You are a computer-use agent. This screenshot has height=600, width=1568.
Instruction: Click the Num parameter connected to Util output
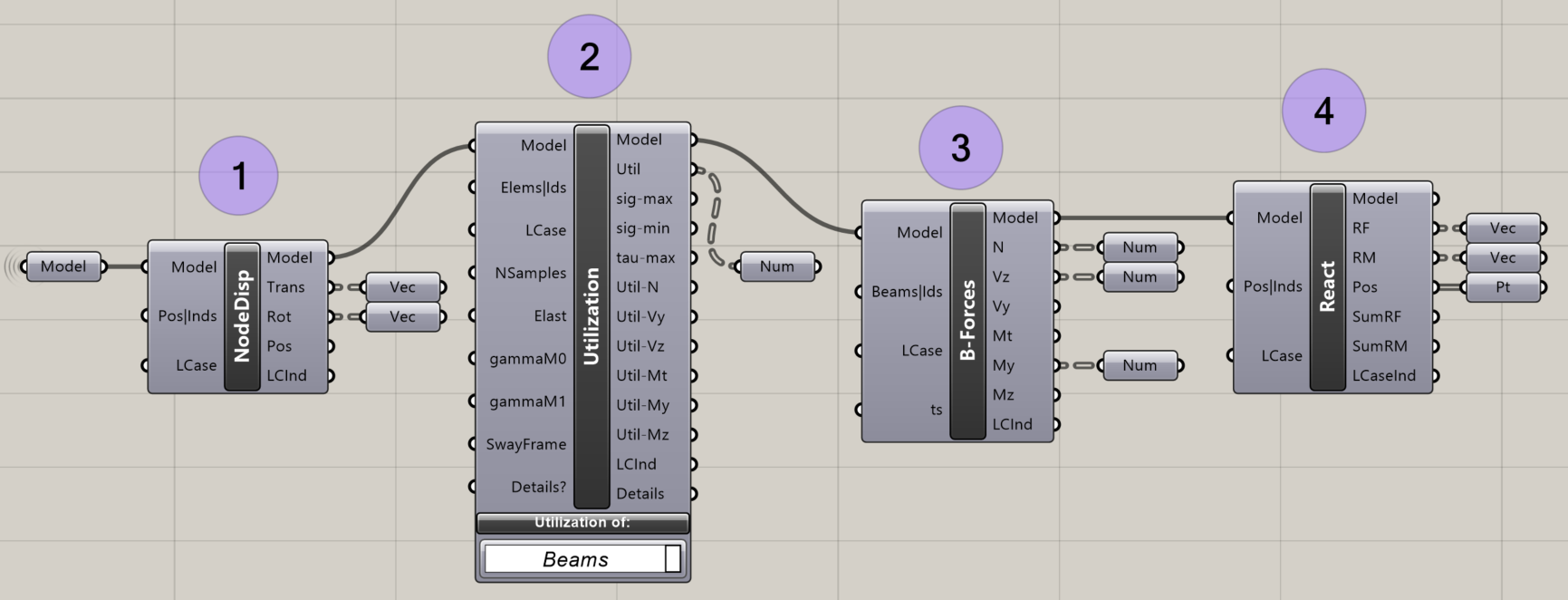pyautogui.click(x=776, y=266)
